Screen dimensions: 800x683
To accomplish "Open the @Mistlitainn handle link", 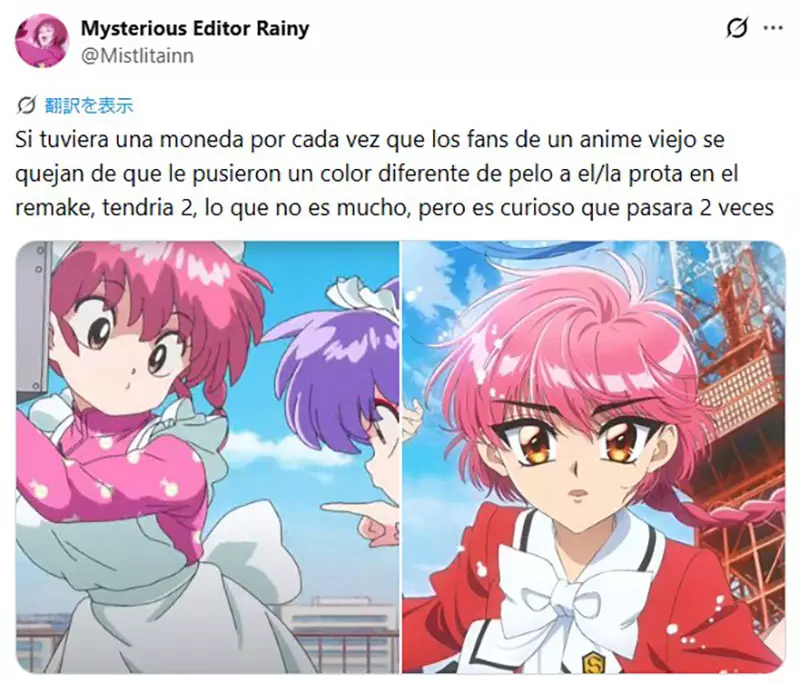I will 137,55.
